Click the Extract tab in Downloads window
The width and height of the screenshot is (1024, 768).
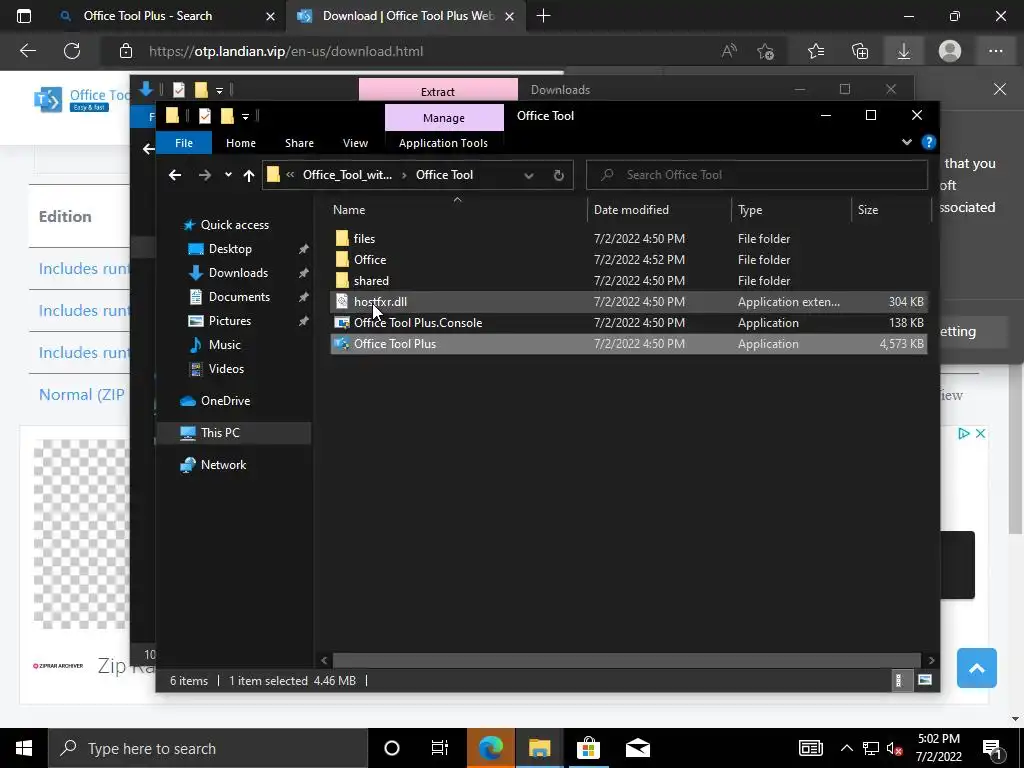click(x=438, y=91)
